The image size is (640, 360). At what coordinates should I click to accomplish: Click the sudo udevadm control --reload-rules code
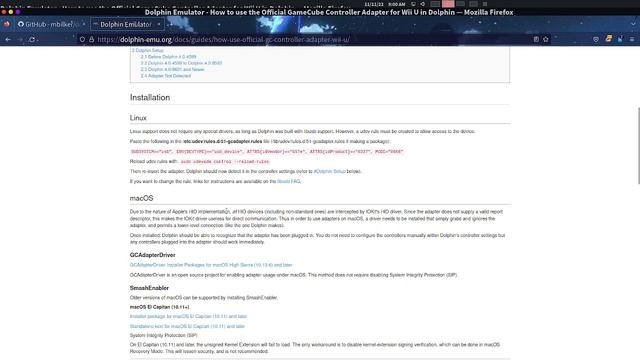click(x=225, y=162)
